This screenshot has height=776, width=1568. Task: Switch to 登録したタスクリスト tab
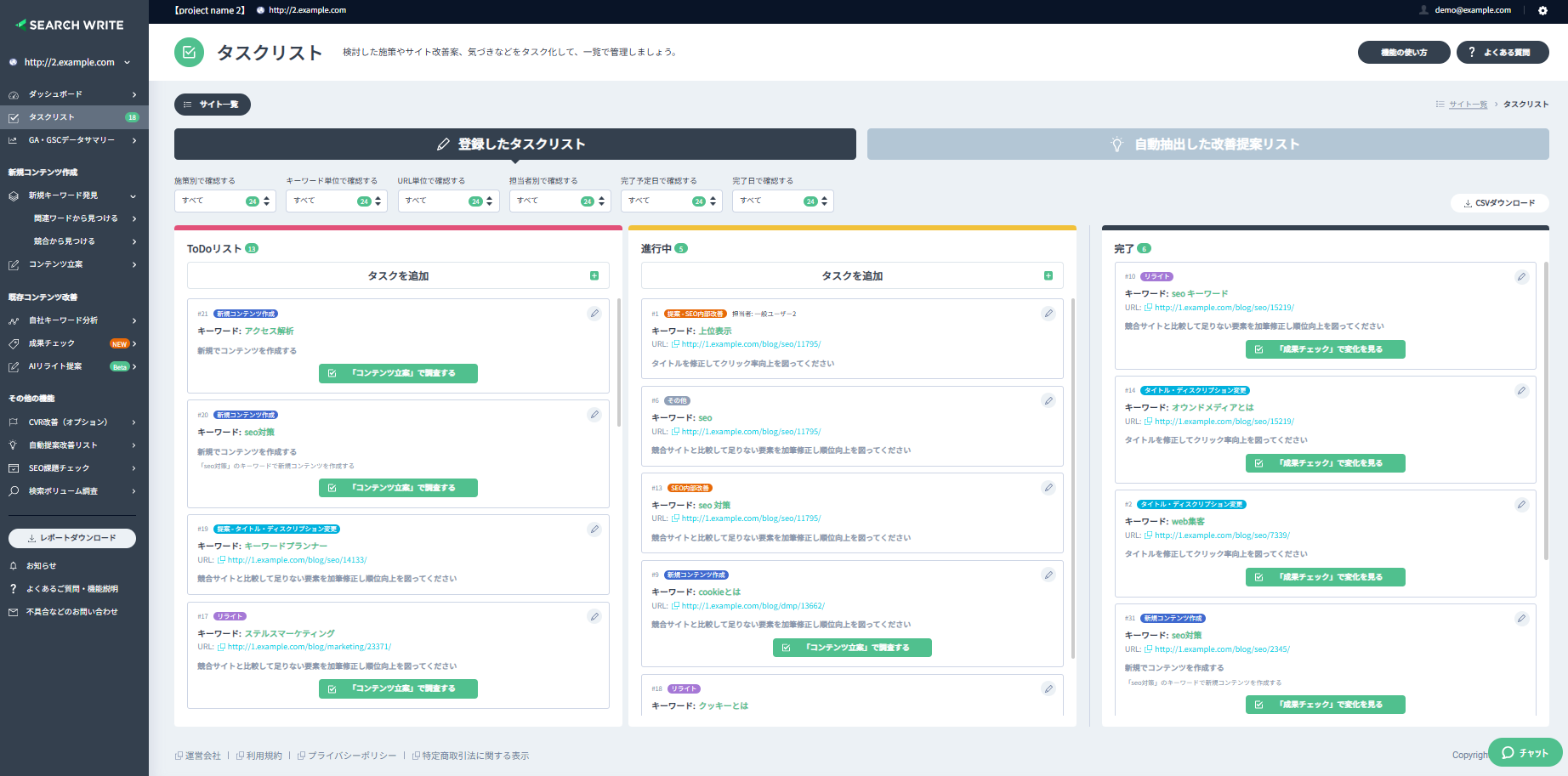tap(515, 144)
